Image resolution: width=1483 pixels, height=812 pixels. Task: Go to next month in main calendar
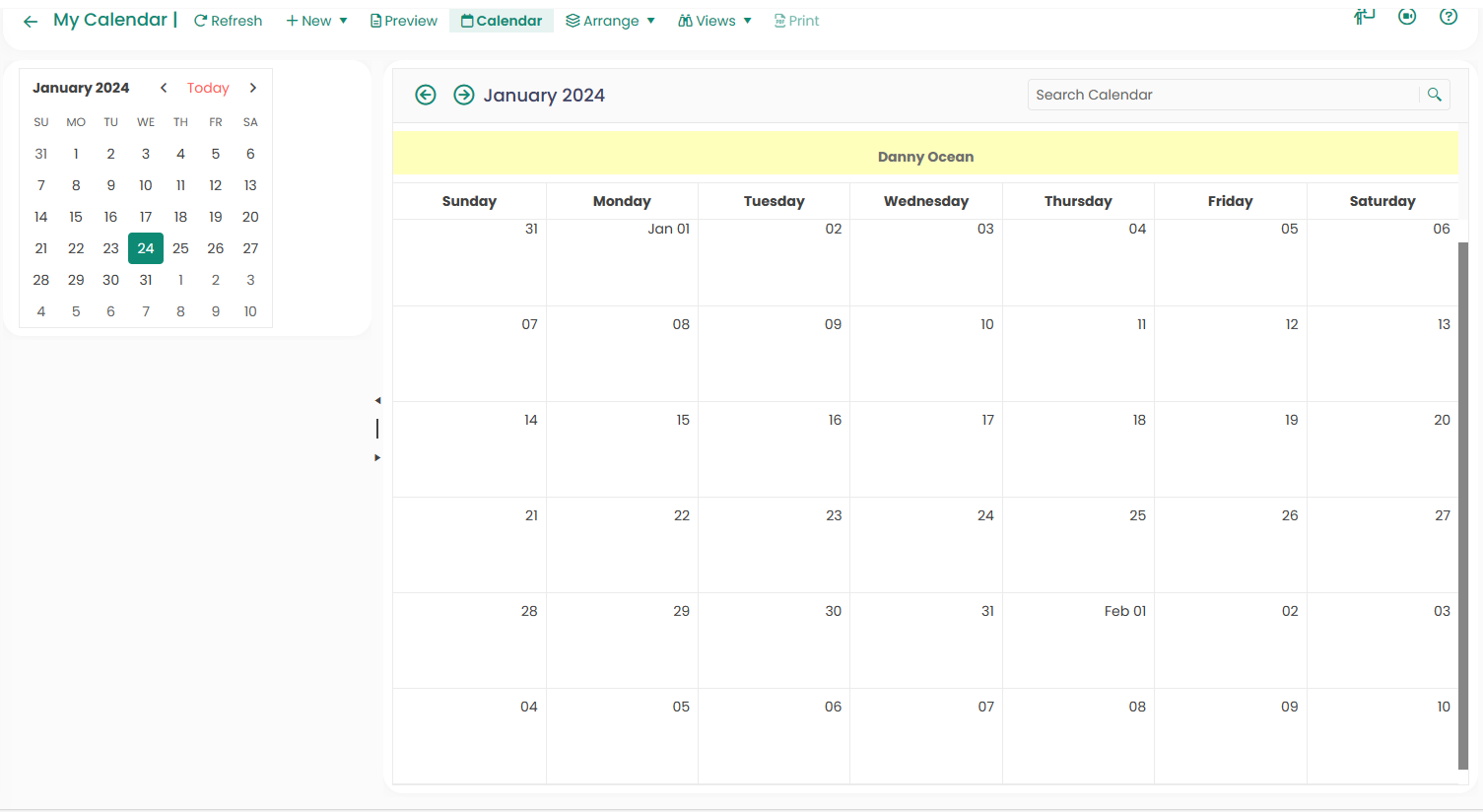tap(463, 95)
